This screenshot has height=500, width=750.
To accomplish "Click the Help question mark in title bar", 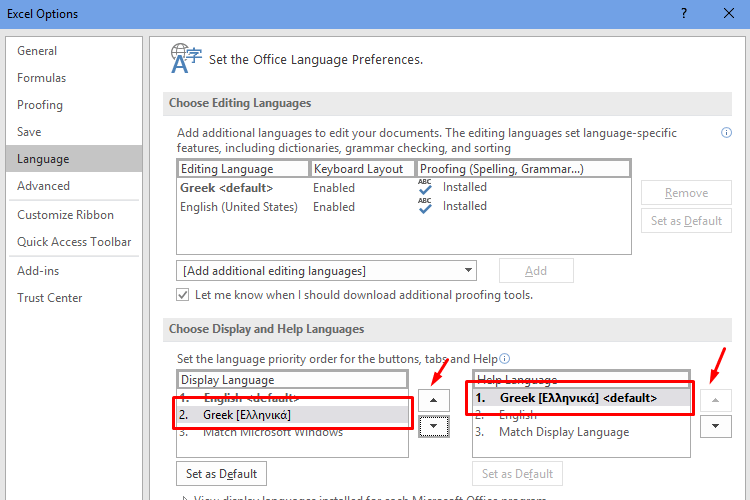I will point(684,13).
